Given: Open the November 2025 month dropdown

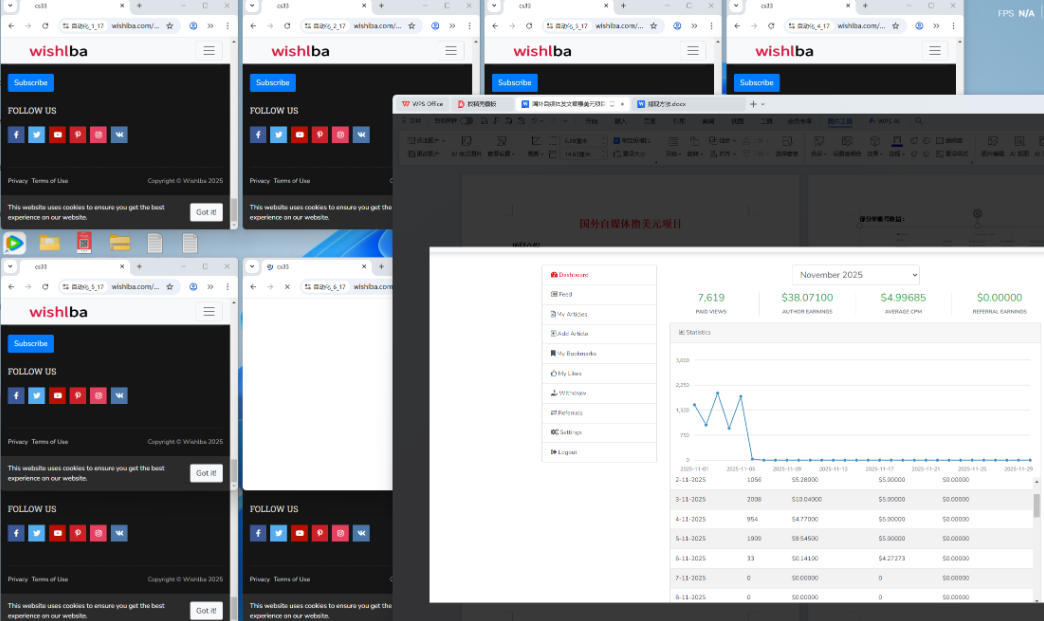Looking at the screenshot, I should point(855,275).
